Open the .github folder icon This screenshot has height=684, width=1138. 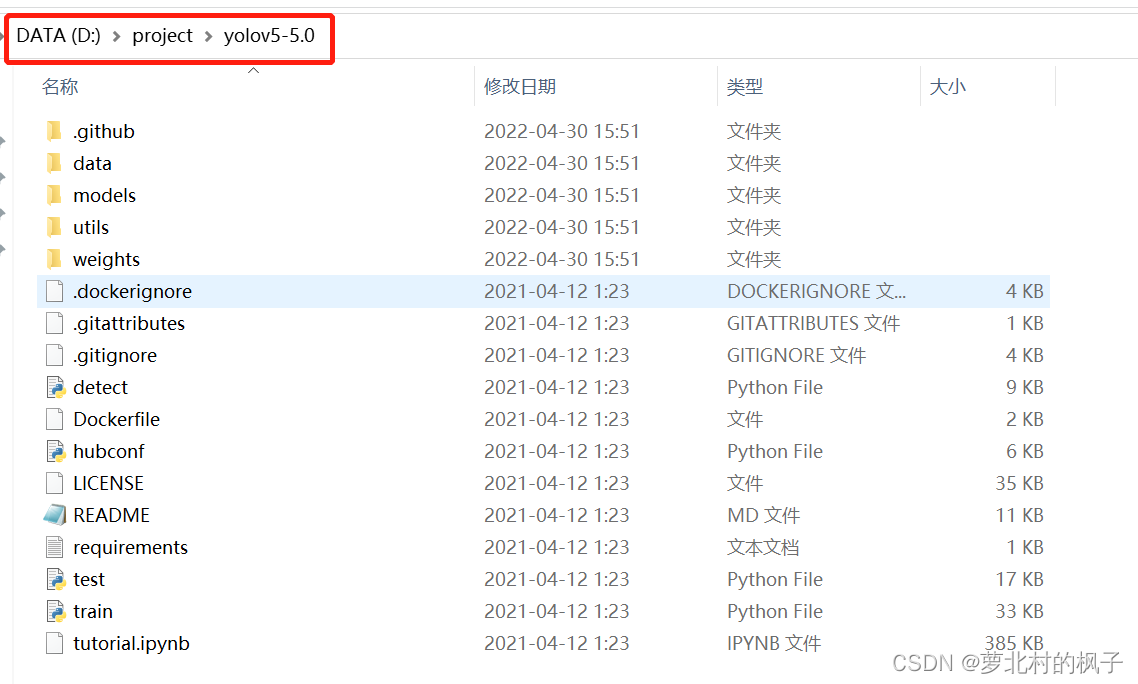click(54, 131)
